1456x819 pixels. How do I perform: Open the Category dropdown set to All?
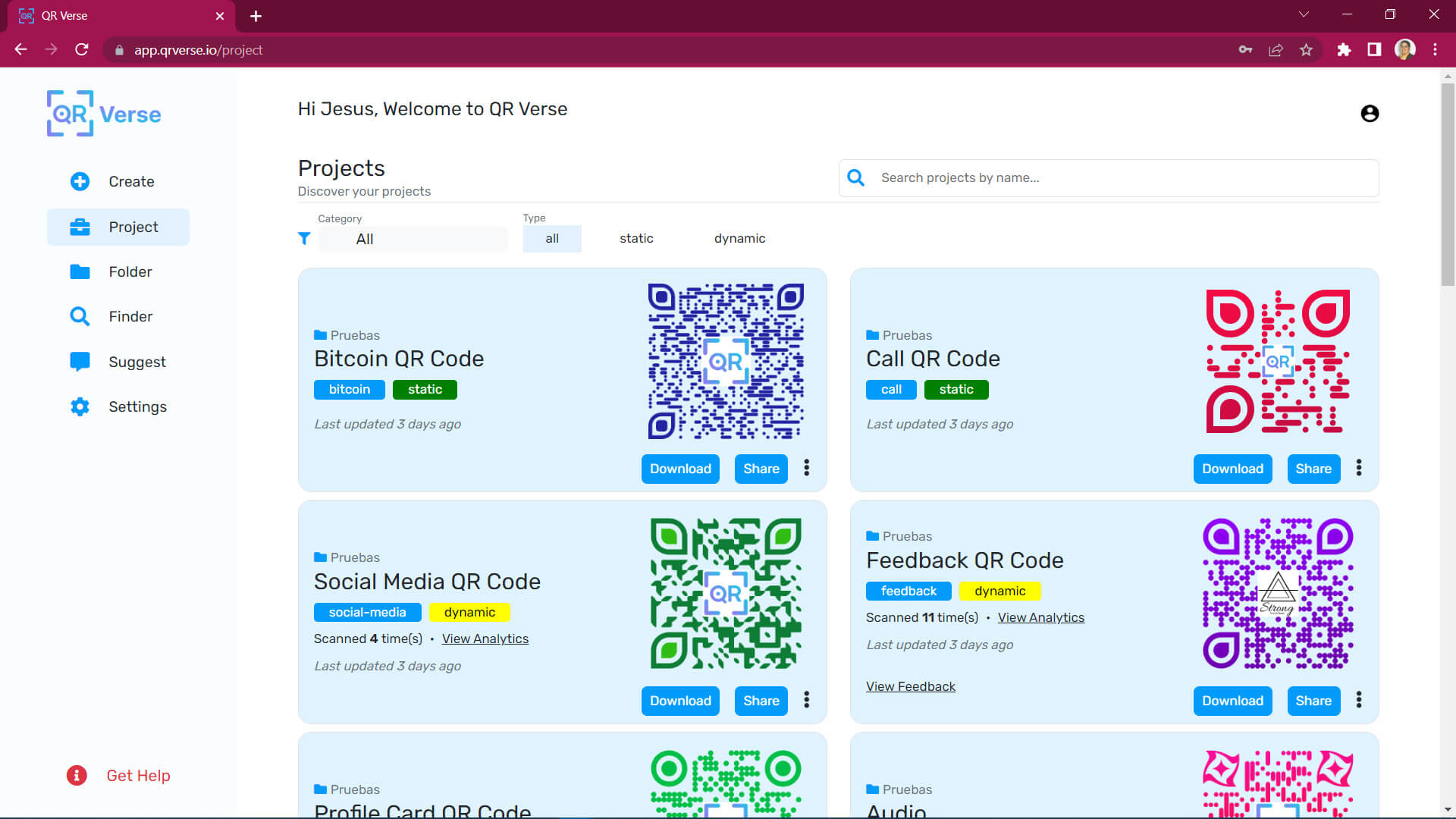pyautogui.click(x=413, y=239)
